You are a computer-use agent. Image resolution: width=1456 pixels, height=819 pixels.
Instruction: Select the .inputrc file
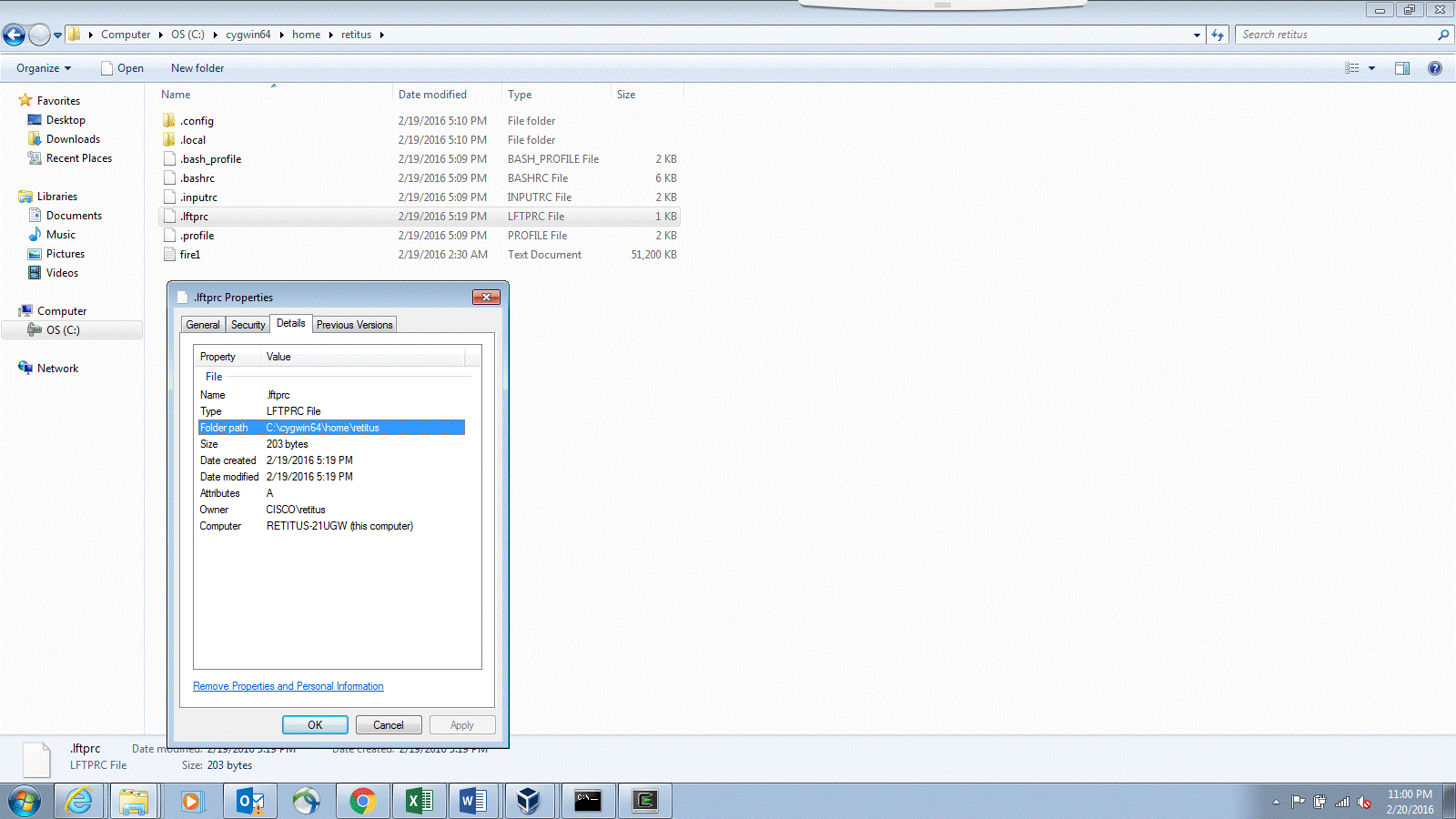click(198, 197)
